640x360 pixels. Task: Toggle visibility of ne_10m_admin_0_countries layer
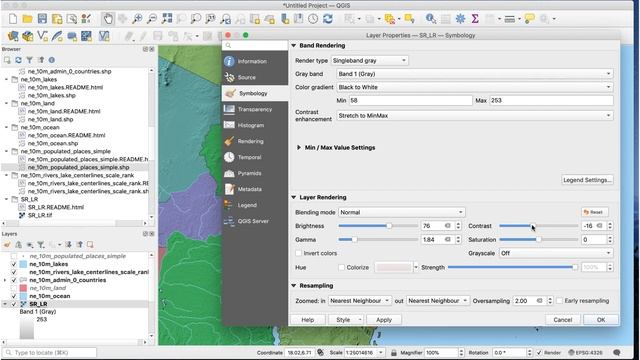[x=14, y=280]
